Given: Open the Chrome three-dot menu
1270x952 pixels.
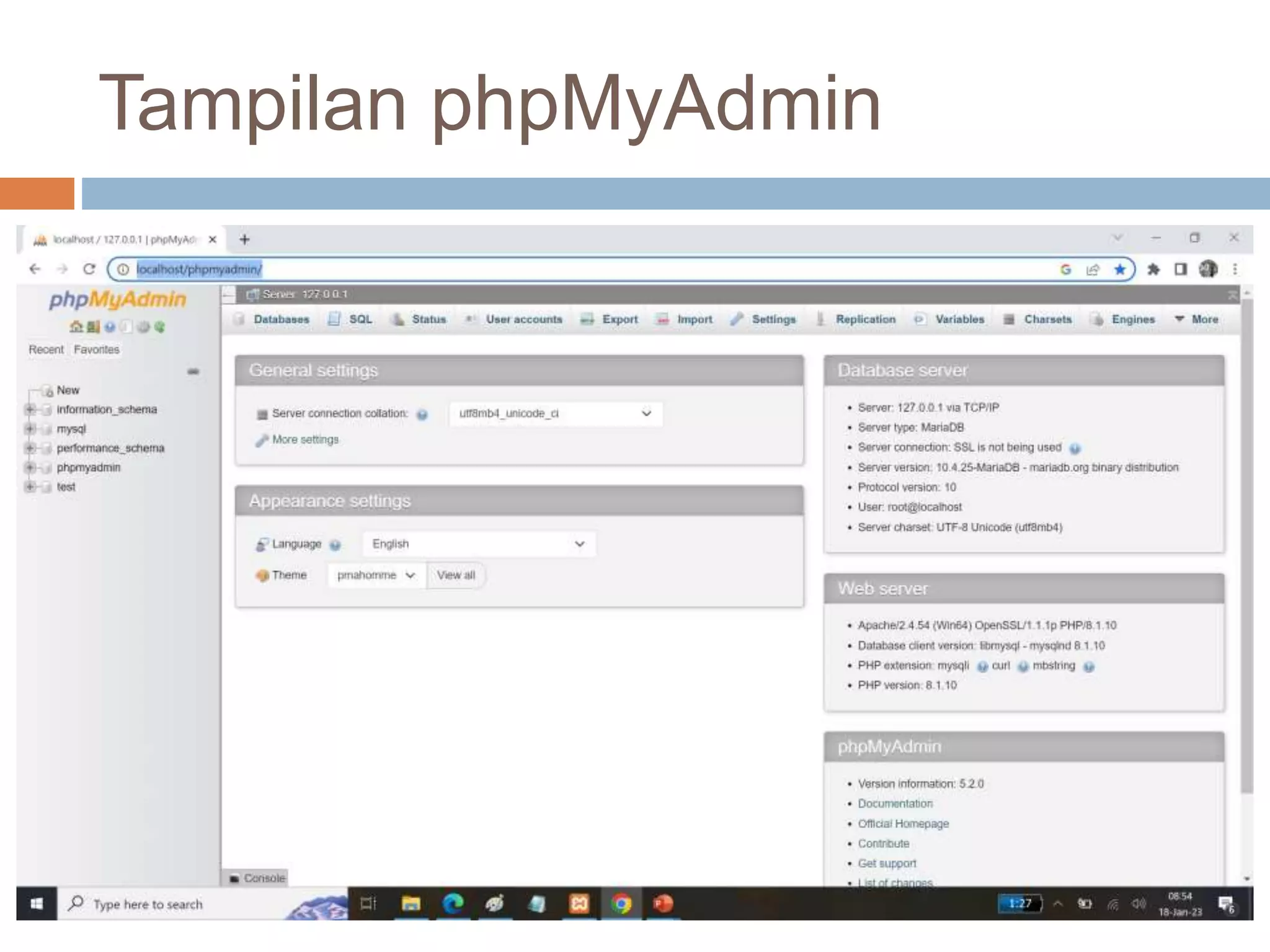Looking at the screenshot, I should [x=1235, y=269].
